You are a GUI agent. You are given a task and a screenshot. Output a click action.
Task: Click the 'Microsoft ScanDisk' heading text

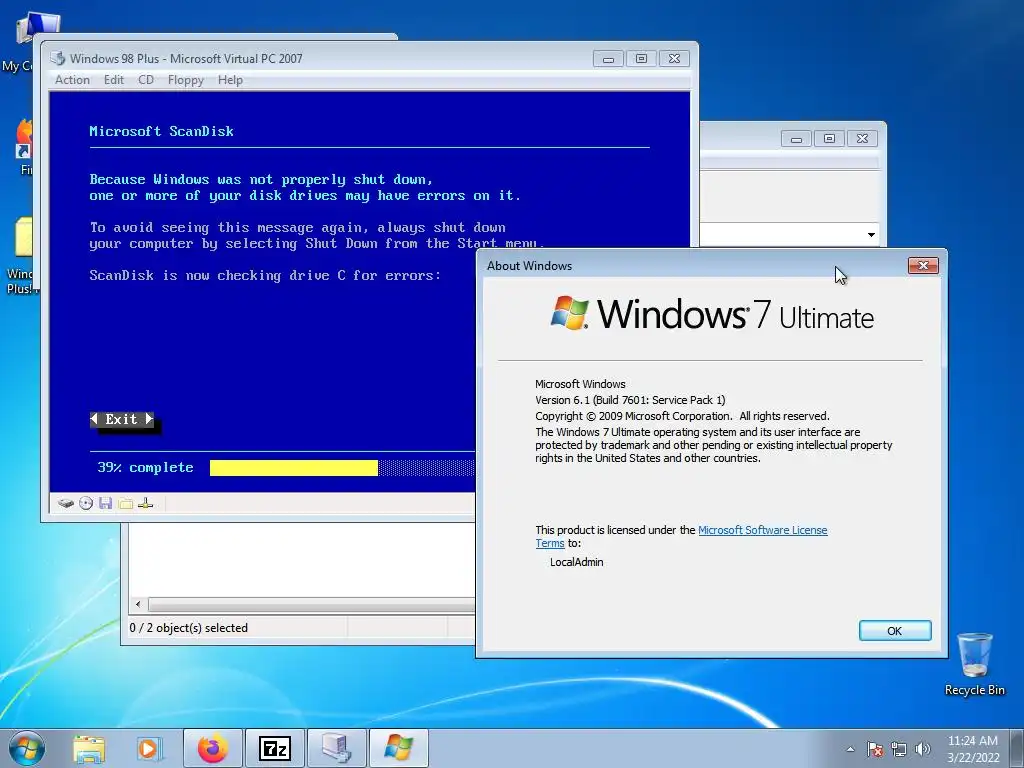161,131
